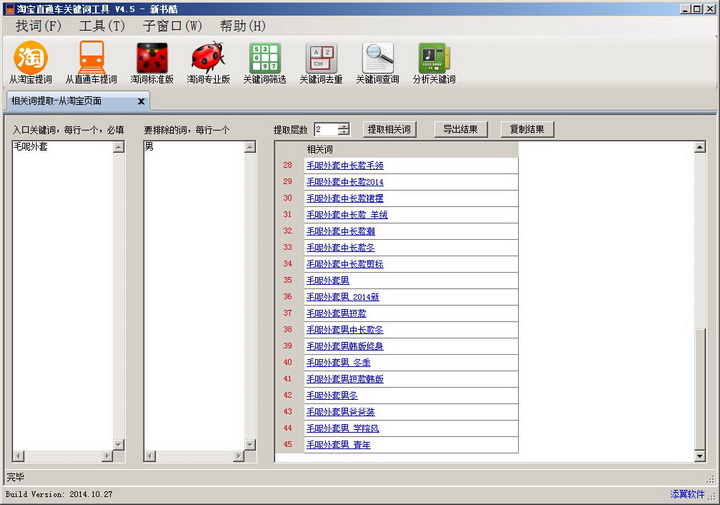This screenshot has height=505, width=720.
Task: Click down arrow of 入口关键词 box scrollbar
Action: [x=118, y=444]
